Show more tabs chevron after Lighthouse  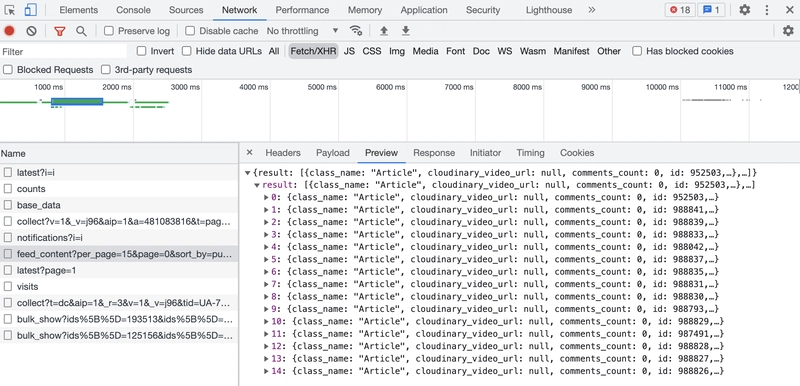591,10
